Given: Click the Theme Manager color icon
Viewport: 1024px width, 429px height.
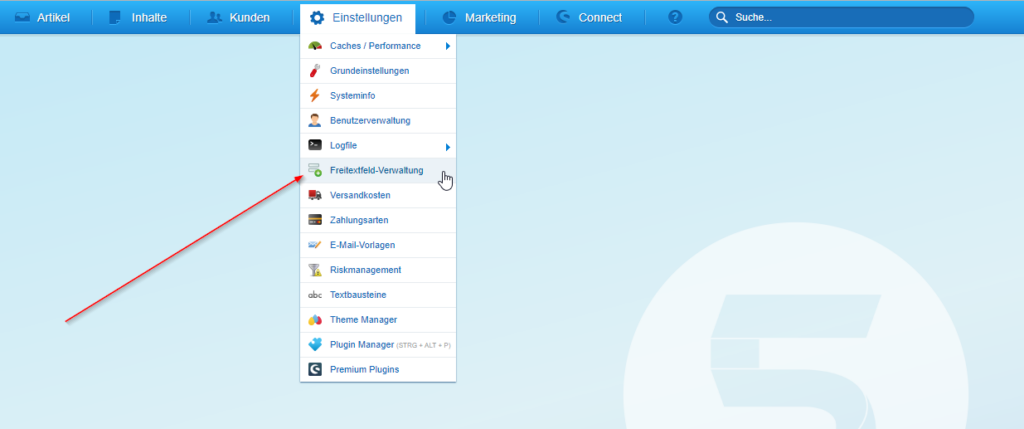Looking at the screenshot, I should click(x=315, y=319).
